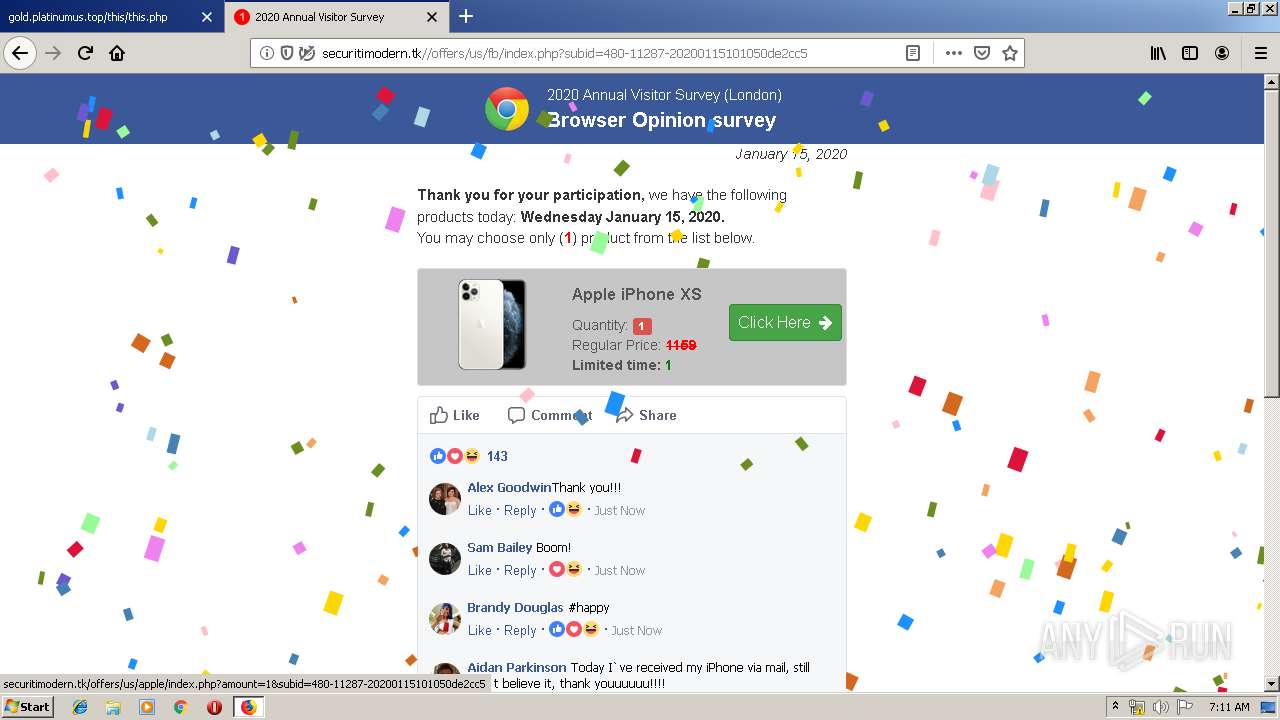The image size is (1280, 720).
Task: Click the green Click Here button
Action: pyautogui.click(x=785, y=322)
